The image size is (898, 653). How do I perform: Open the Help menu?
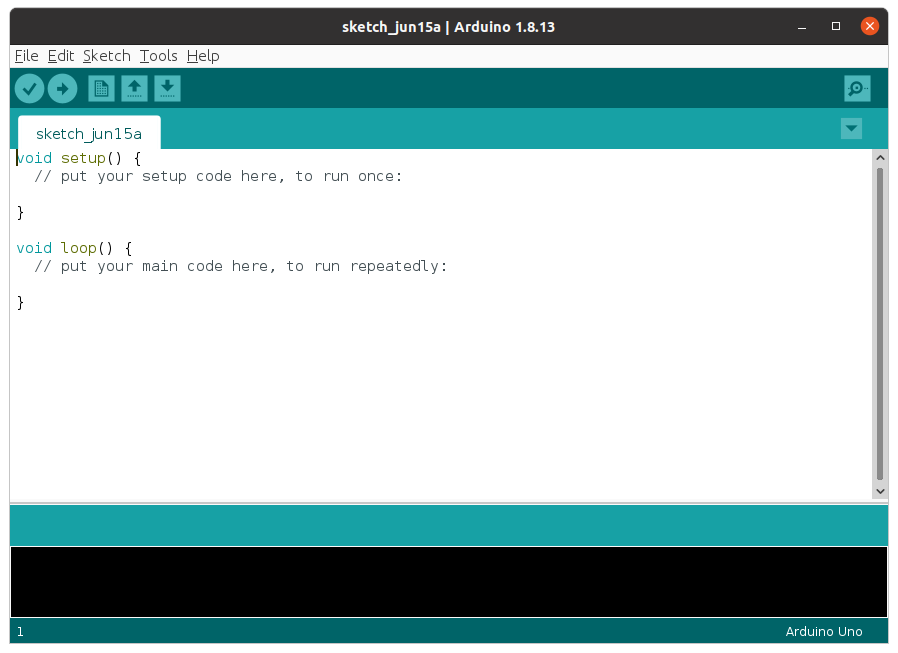202,56
